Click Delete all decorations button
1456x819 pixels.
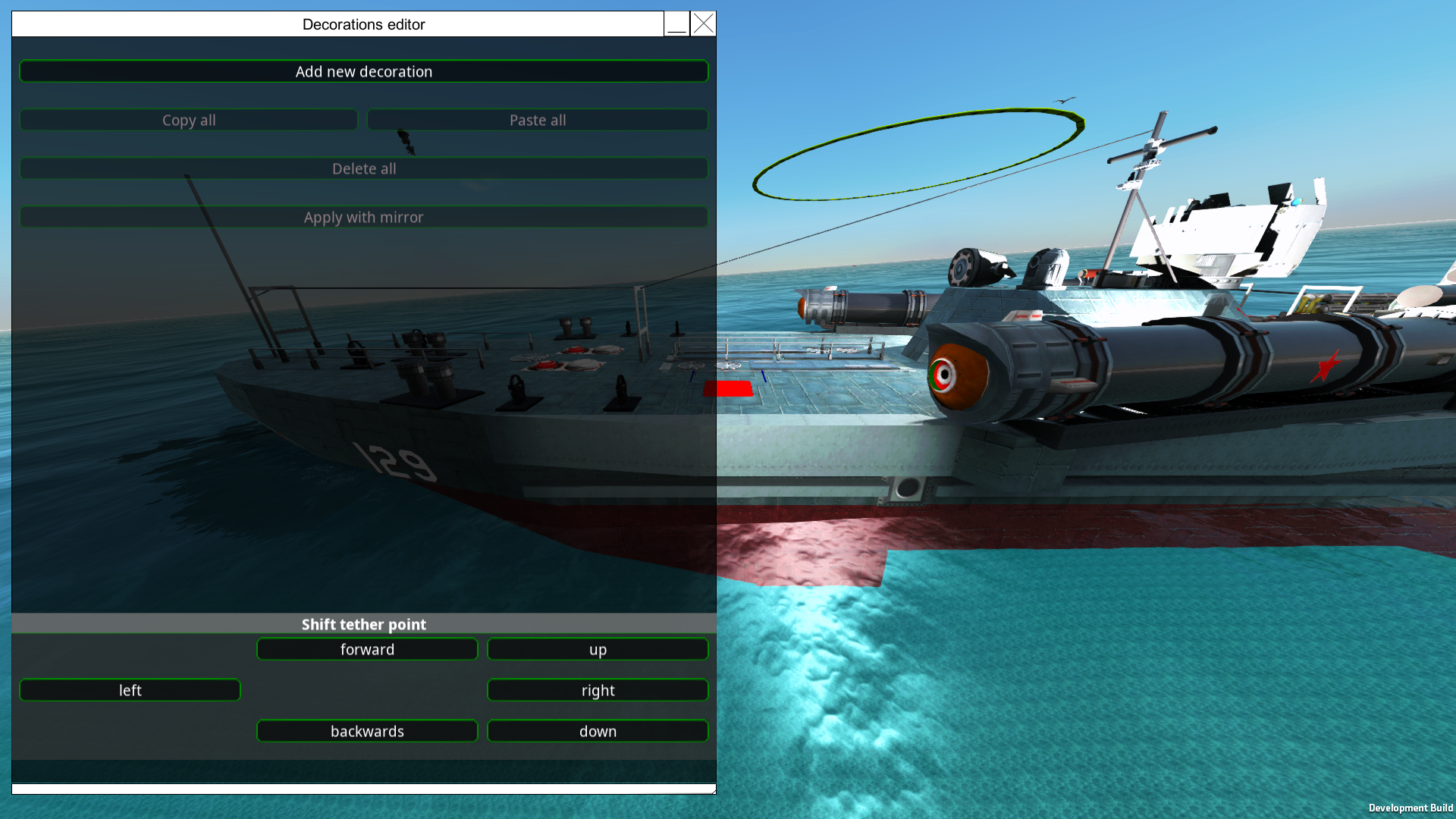pyautogui.click(x=364, y=168)
